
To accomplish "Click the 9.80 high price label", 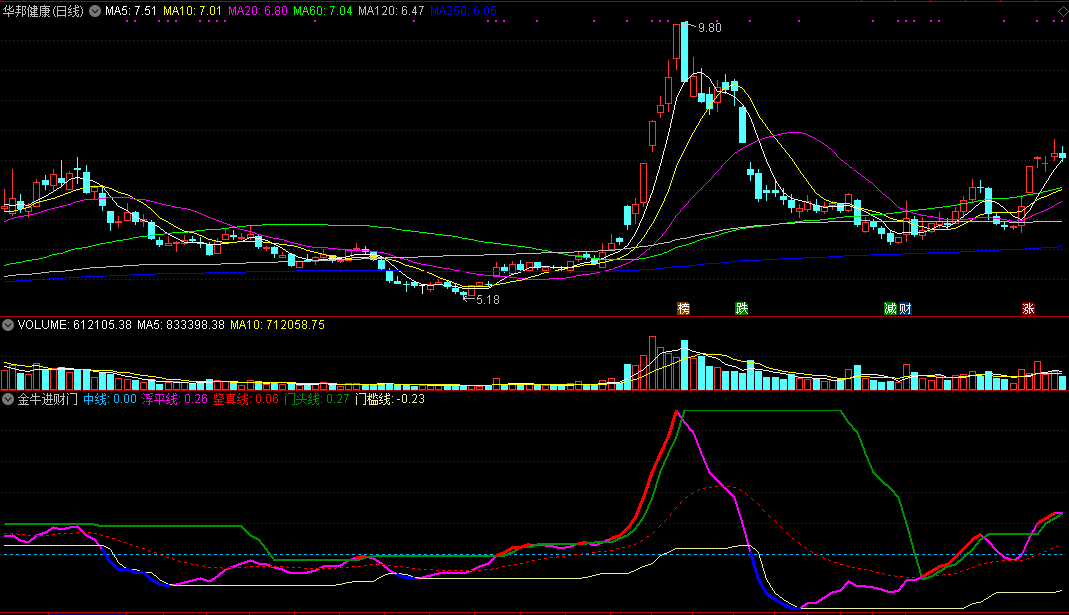I will pyautogui.click(x=710, y=28).
